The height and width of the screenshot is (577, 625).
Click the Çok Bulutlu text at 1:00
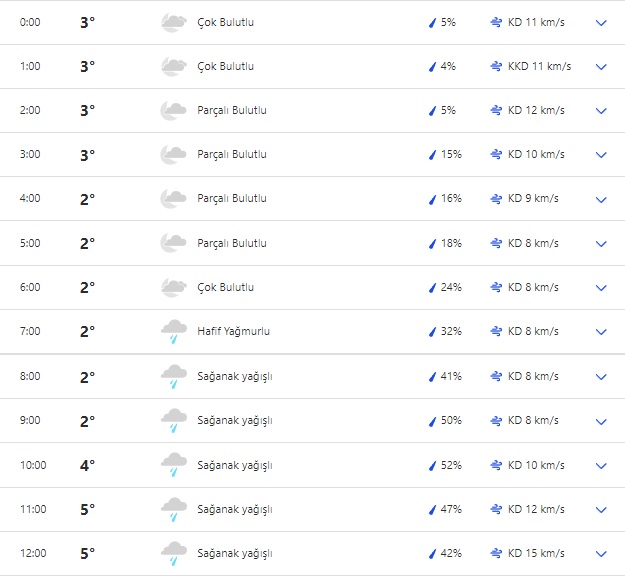click(225, 66)
